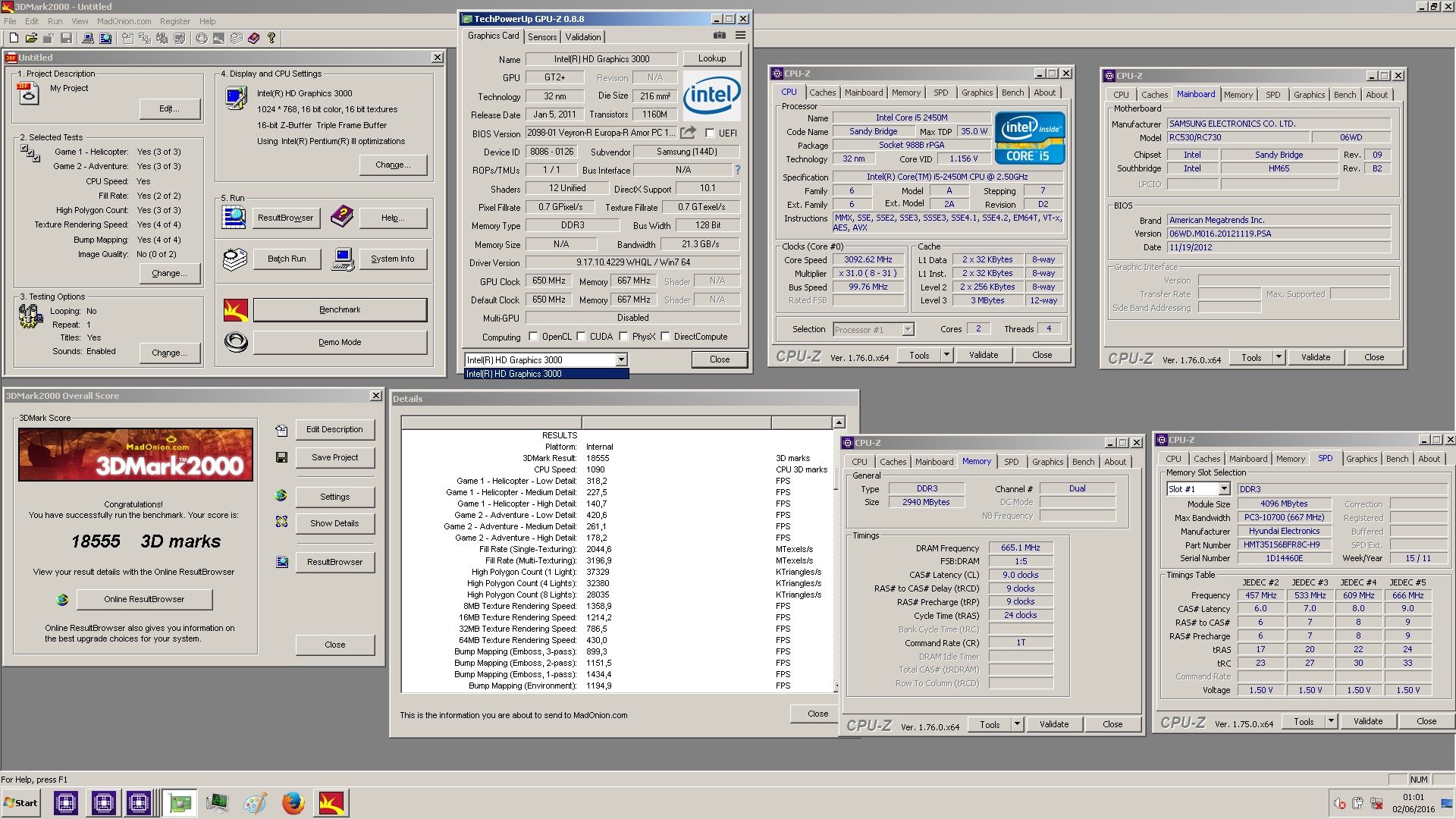Image resolution: width=1456 pixels, height=819 pixels.
Task: Open Tools dropdown arrow in CPU-Z Memory window
Action: point(1017,724)
